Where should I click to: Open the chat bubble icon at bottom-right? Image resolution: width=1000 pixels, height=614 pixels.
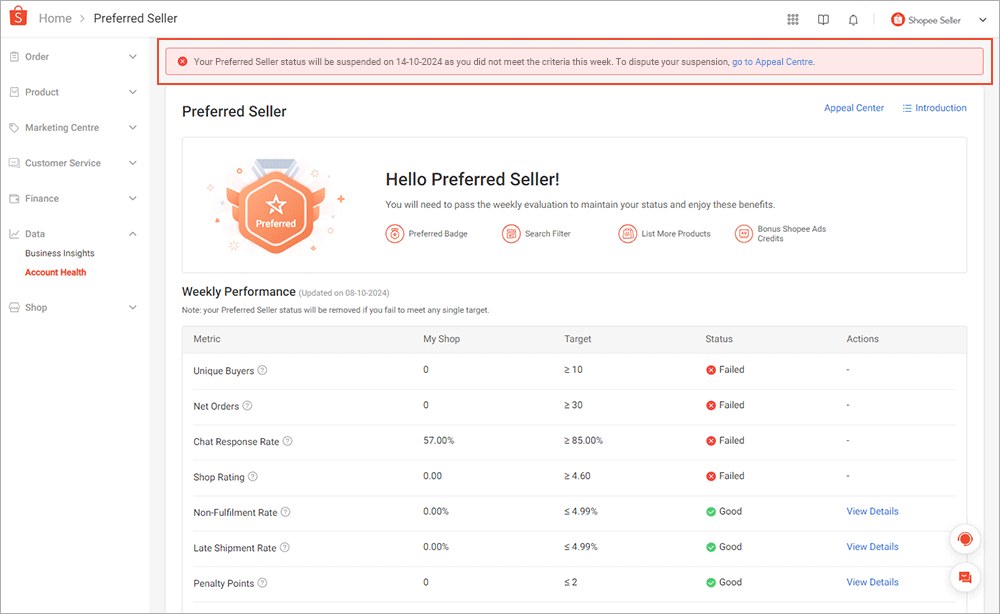click(x=964, y=577)
